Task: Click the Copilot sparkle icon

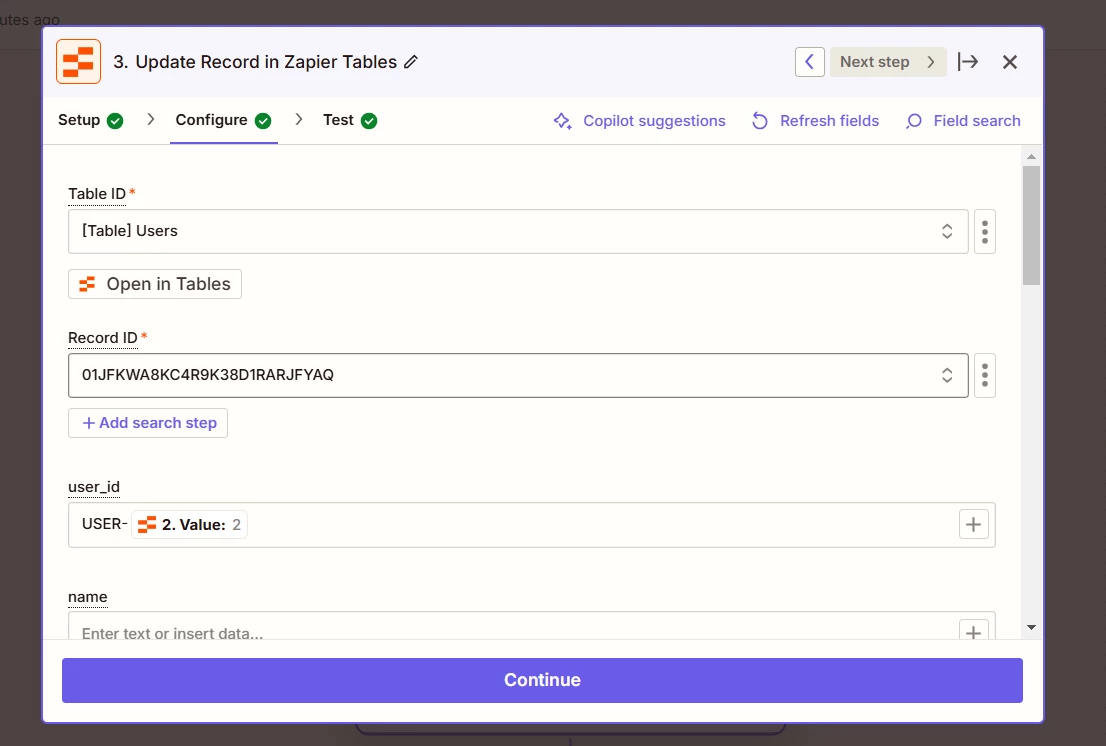Action: point(562,121)
